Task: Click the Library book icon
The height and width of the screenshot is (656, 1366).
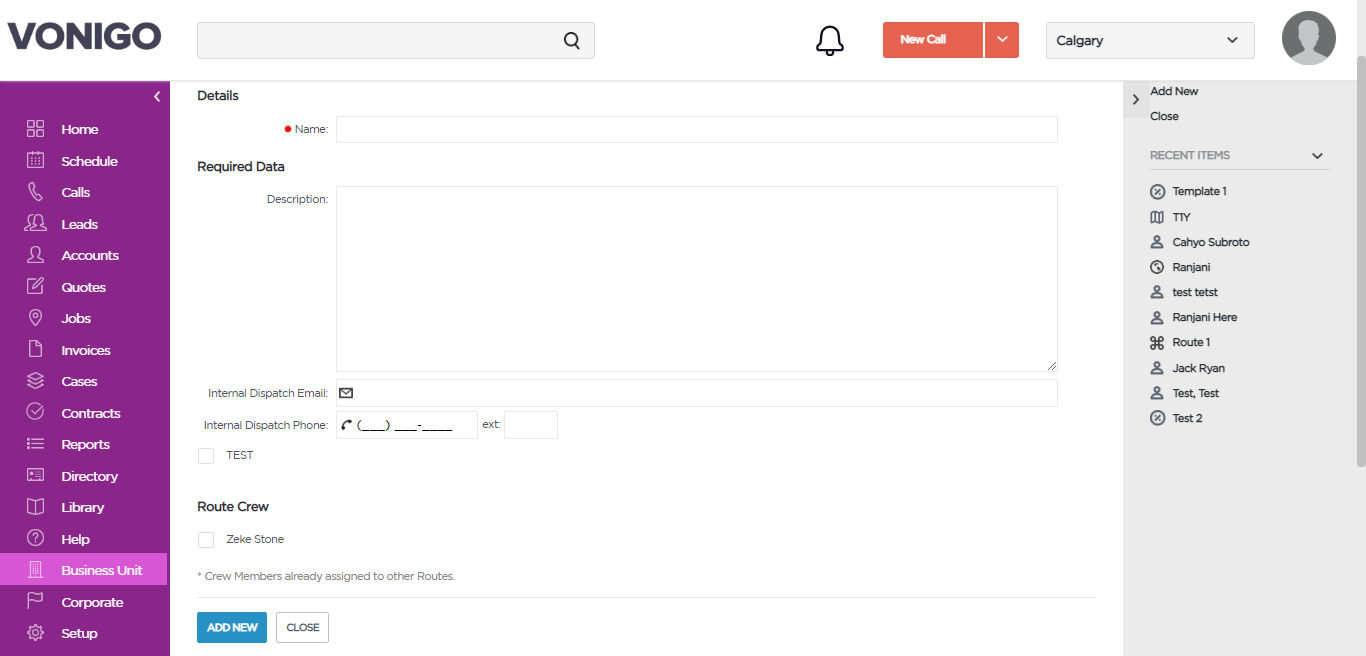Action: [x=35, y=507]
